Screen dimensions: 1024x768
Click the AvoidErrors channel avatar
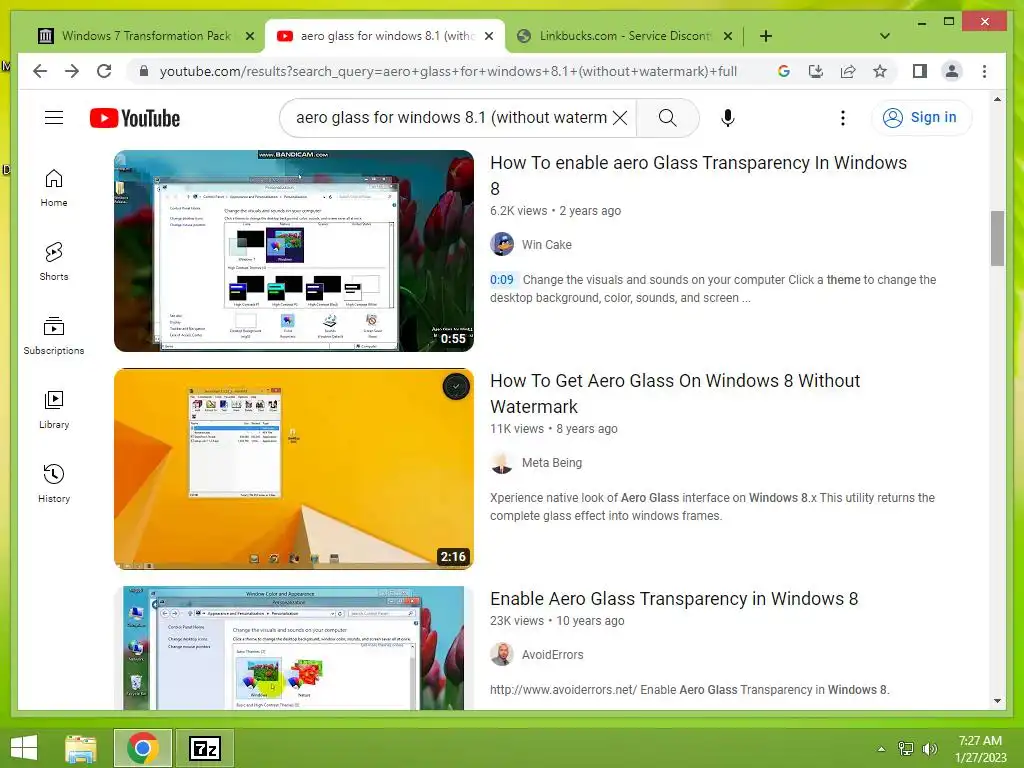point(502,654)
